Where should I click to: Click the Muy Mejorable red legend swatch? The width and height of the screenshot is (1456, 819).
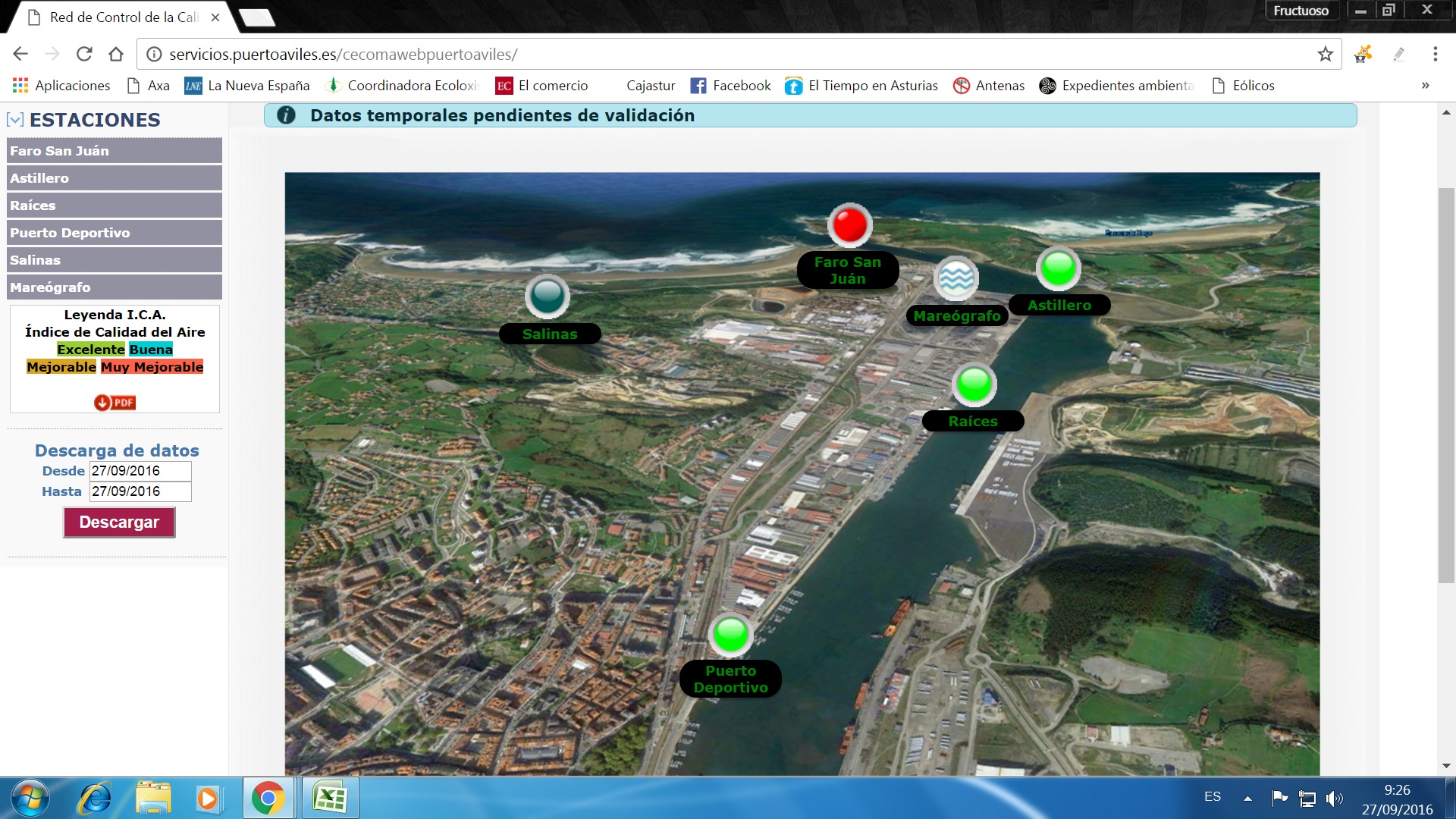tap(152, 367)
